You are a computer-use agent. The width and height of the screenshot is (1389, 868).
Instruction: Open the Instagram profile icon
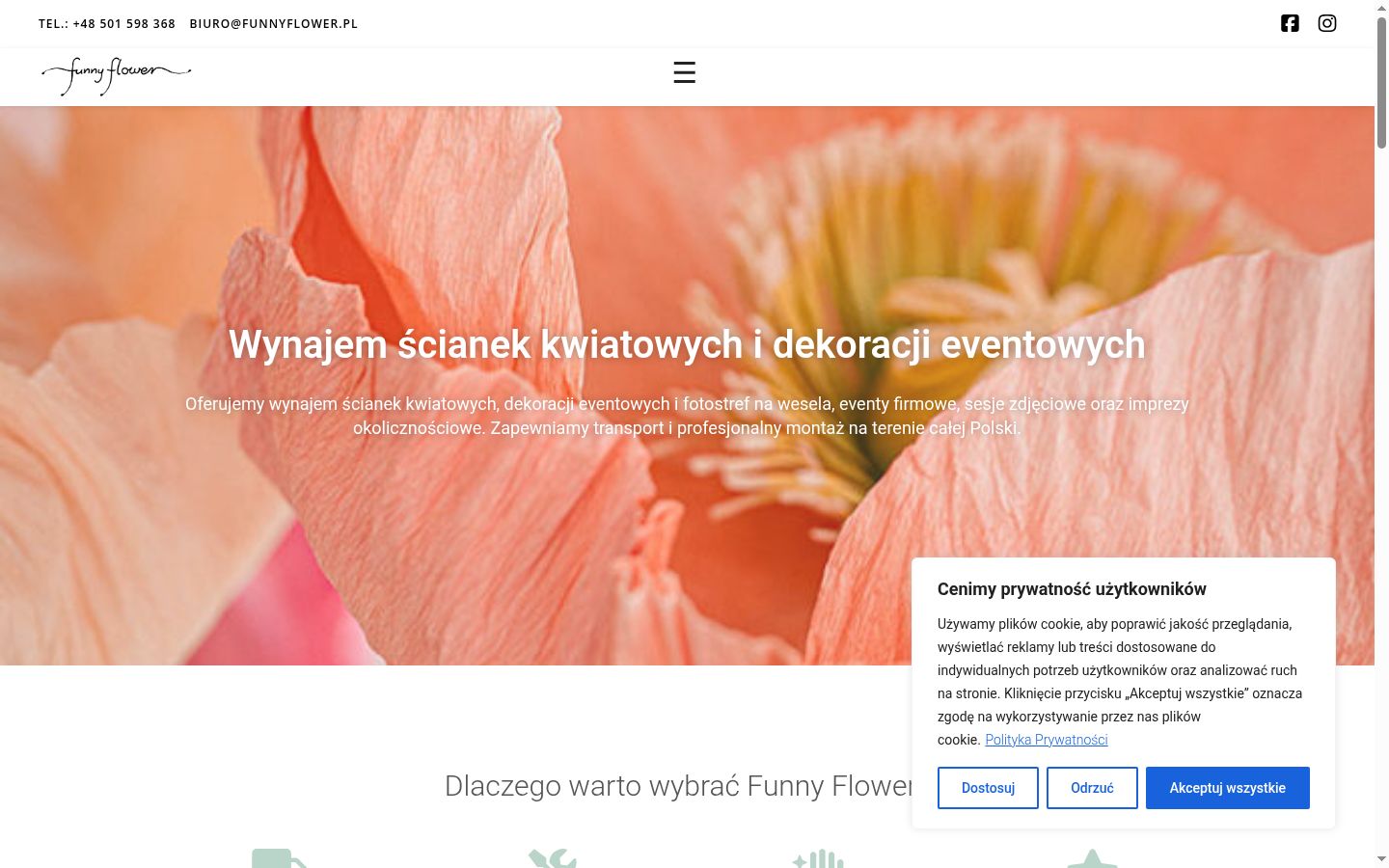[1327, 23]
